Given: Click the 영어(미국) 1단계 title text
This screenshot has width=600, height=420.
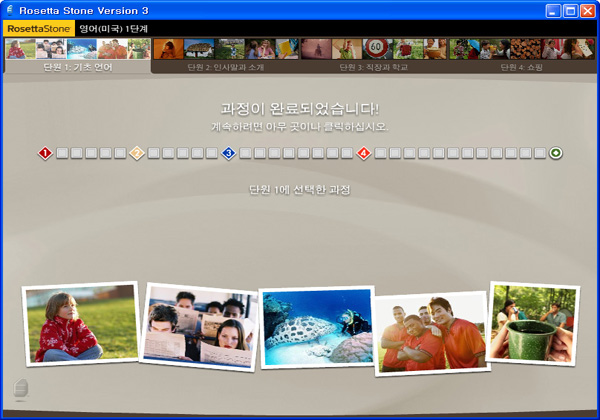Looking at the screenshot, I should pos(114,29).
